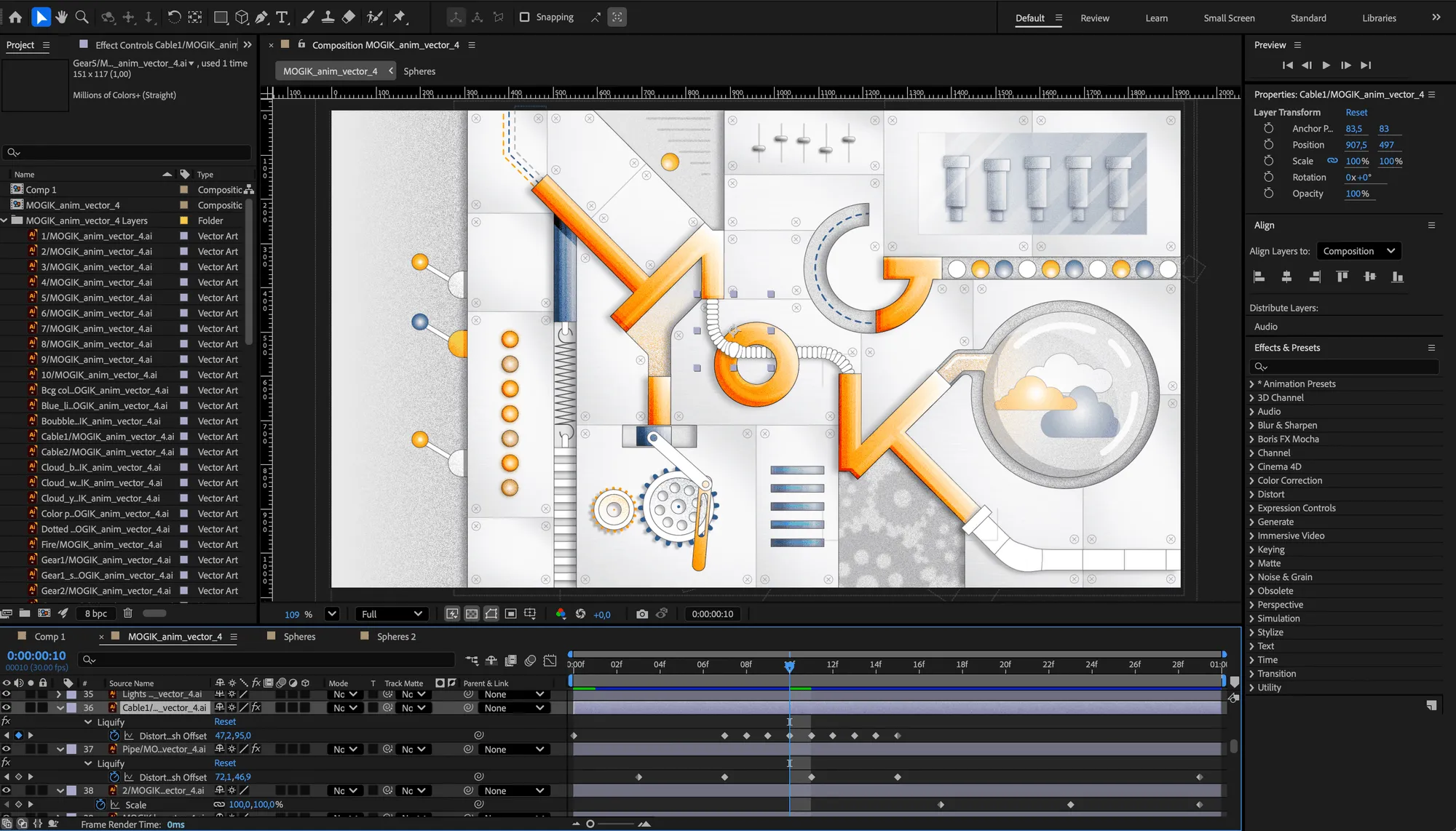
Task: Collapse the MOGIK_anim_vector_4 Layers folder
Action: 4,220
